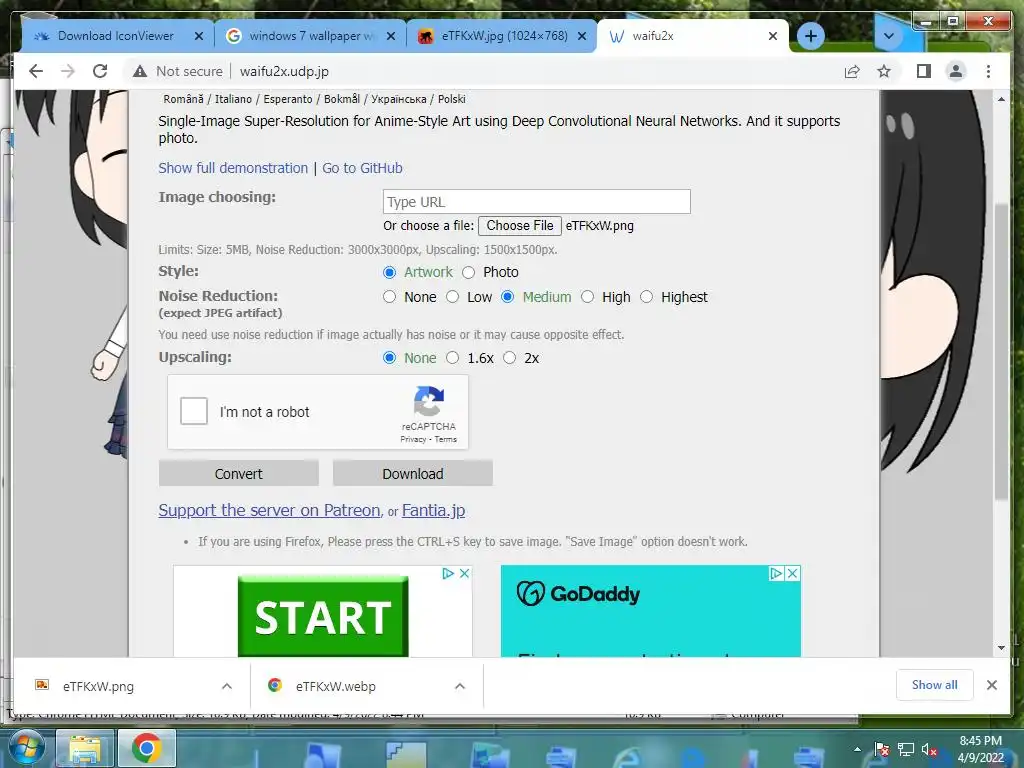Click the Choose File button
The height and width of the screenshot is (768, 1024).
click(x=520, y=225)
